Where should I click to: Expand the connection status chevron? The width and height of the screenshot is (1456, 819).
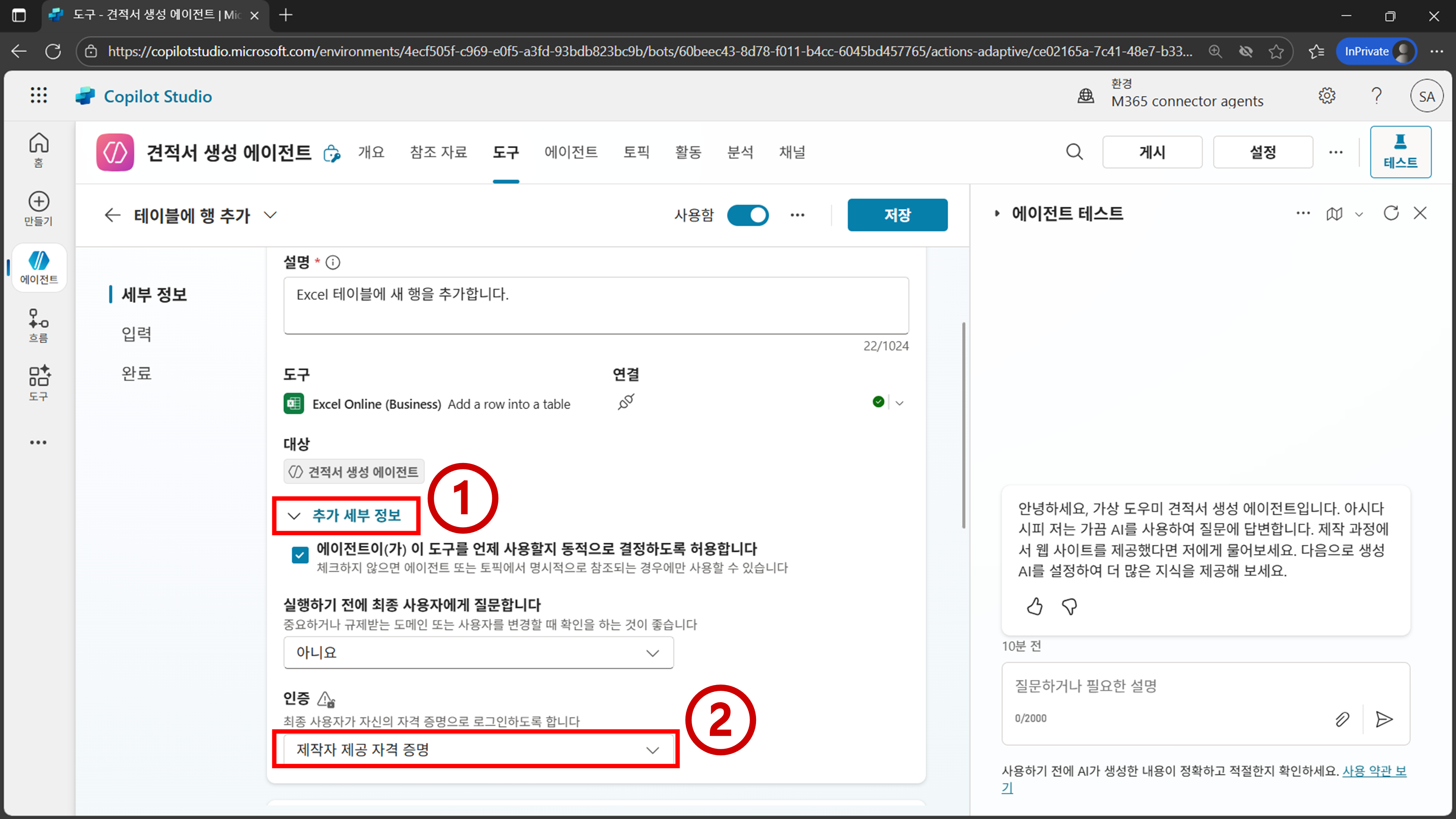pyautogui.click(x=900, y=403)
